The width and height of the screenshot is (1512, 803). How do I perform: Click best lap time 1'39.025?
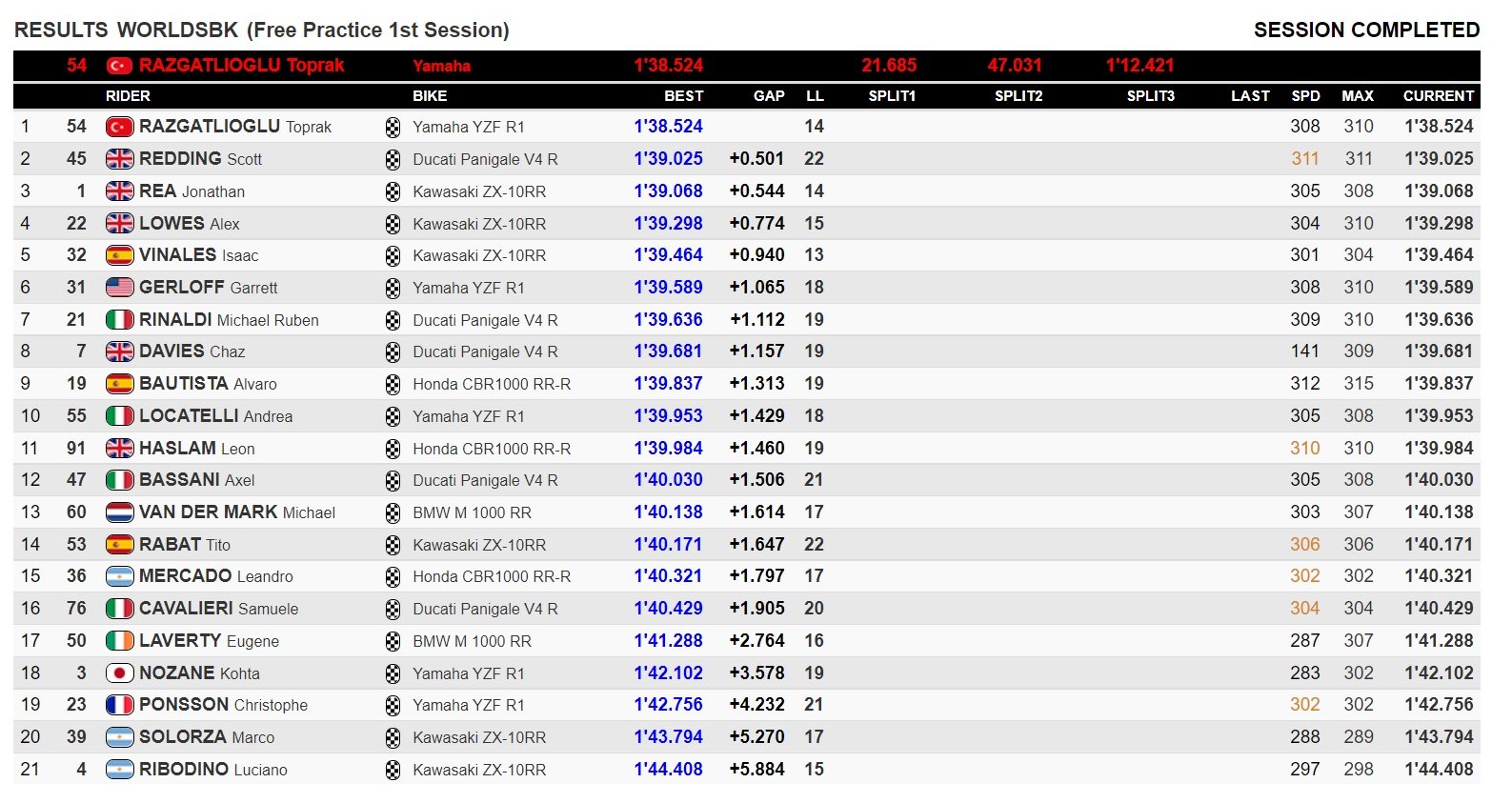668,159
